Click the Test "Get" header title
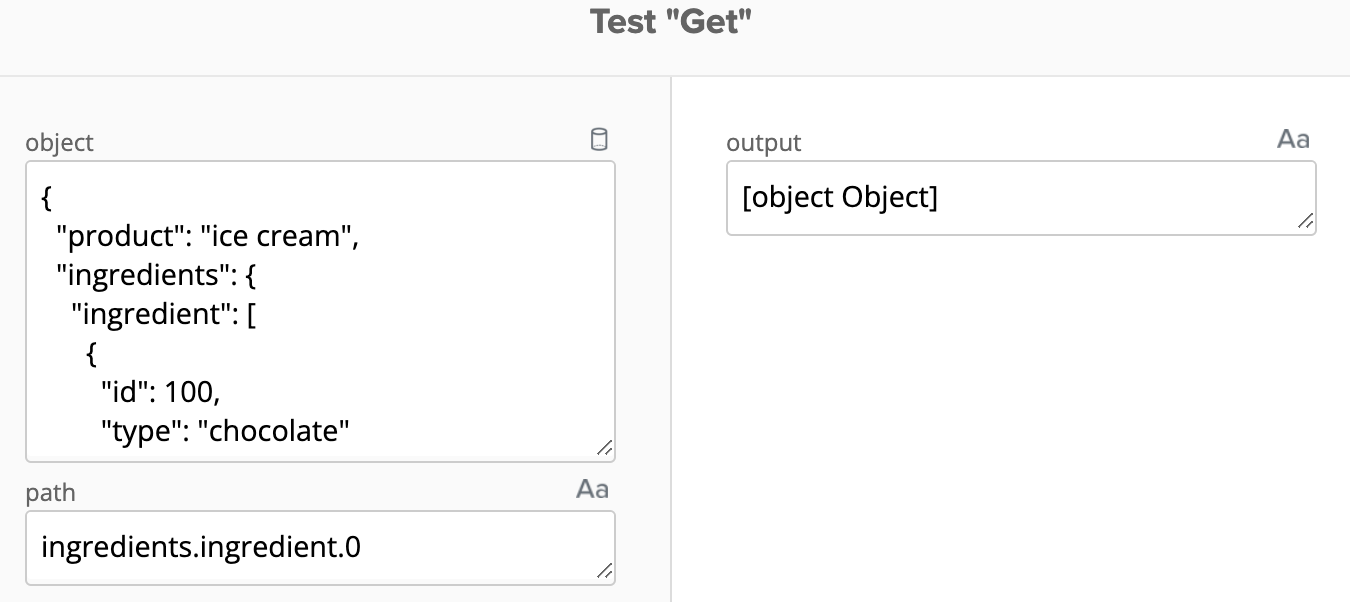 pyautogui.click(x=671, y=21)
